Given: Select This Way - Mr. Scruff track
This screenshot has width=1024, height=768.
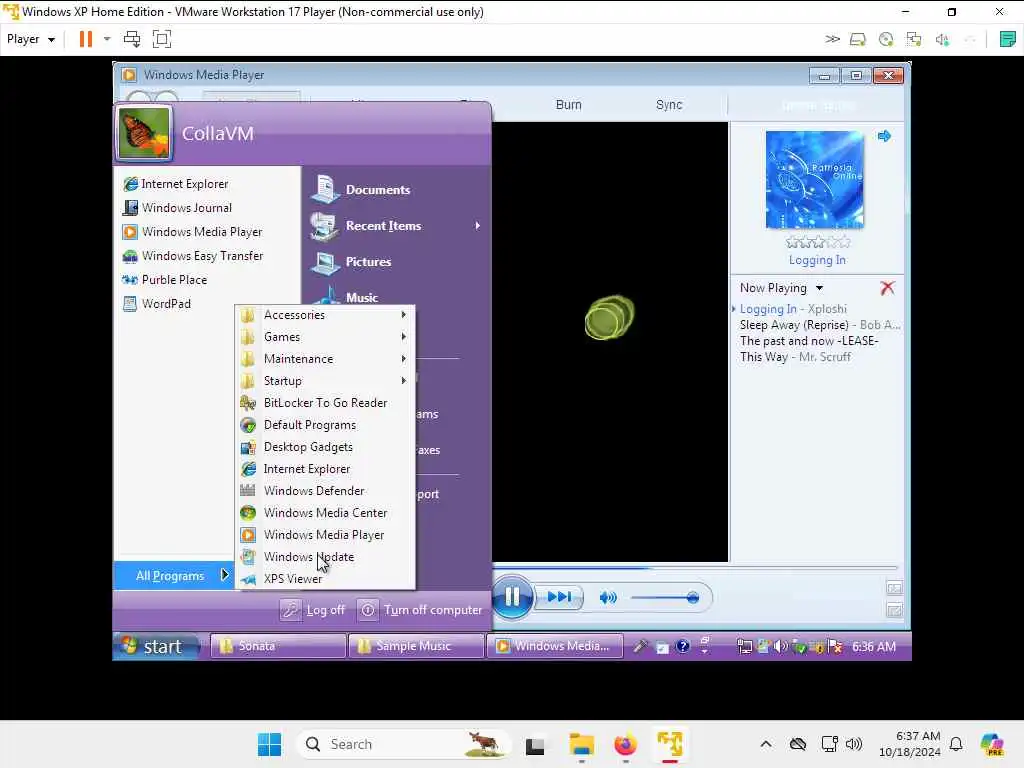Looking at the screenshot, I should click(795, 357).
